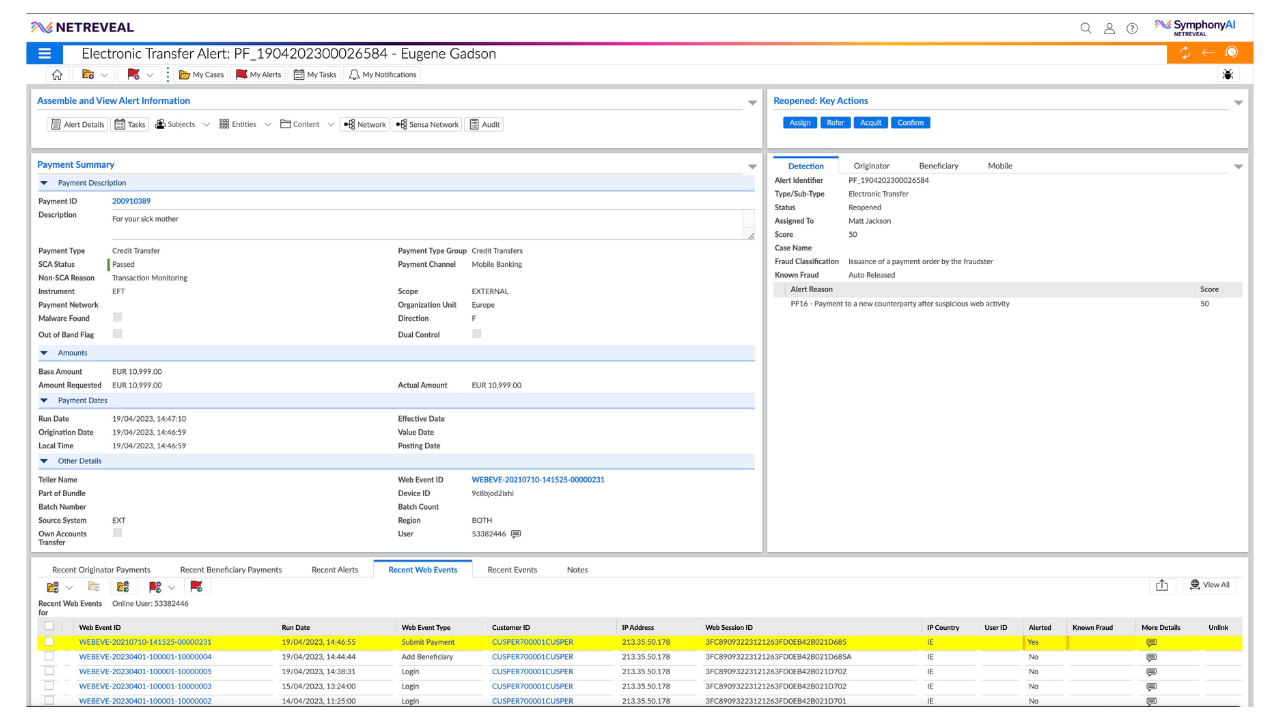Collapse the Payment Description section

point(44,183)
